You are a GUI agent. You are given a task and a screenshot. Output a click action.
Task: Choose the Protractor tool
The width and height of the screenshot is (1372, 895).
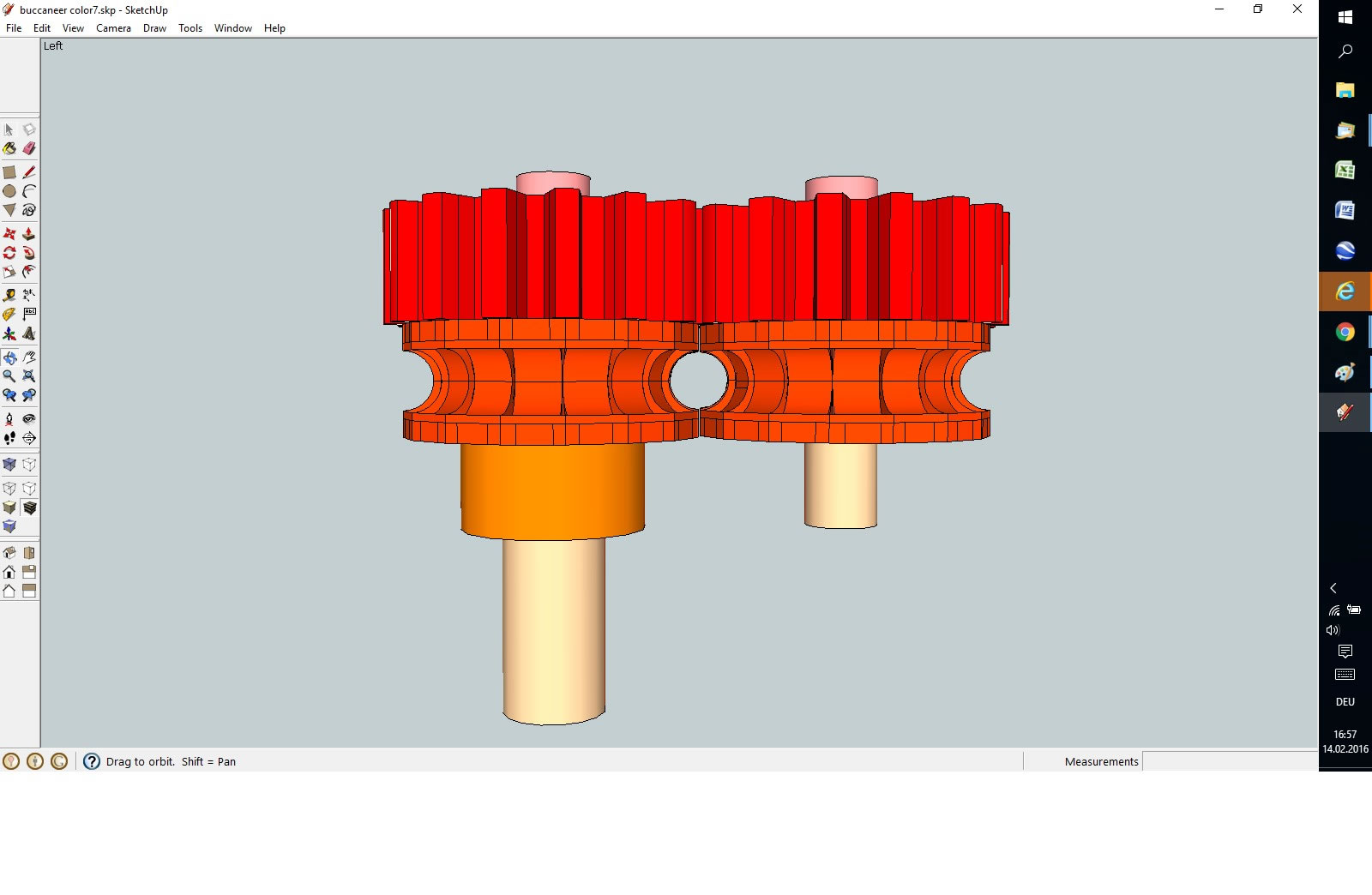point(9,314)
